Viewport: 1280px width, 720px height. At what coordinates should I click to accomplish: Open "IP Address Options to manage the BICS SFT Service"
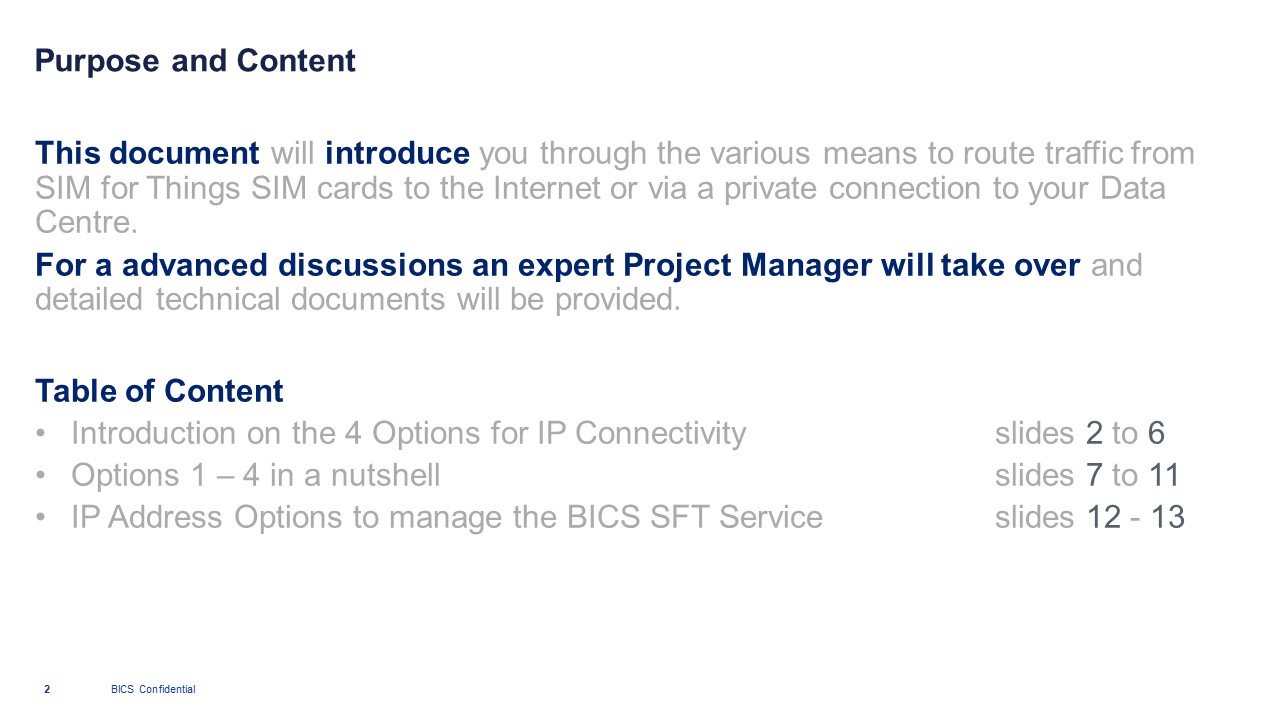[446, 517]
